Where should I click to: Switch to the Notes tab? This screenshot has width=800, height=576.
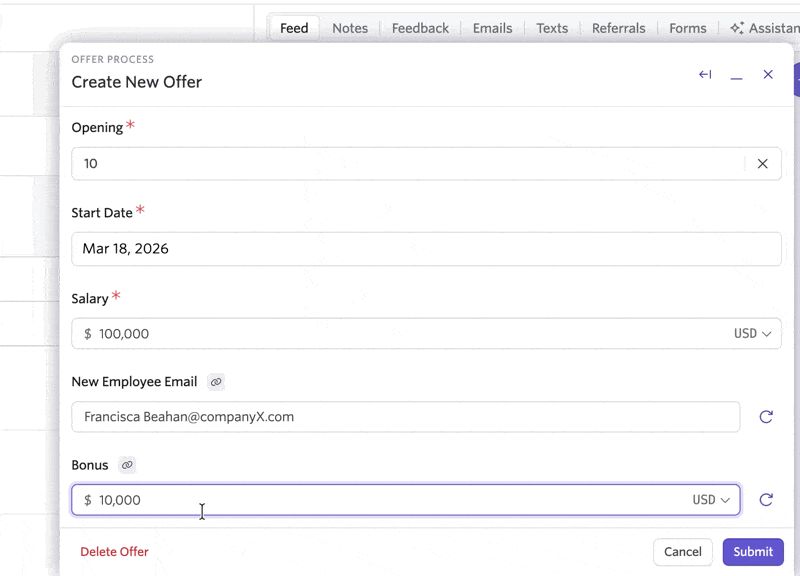pos(350,28)
